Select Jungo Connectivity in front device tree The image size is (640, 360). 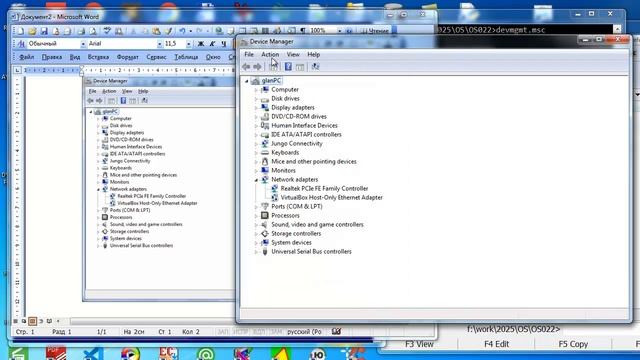(x=297, y=144)
